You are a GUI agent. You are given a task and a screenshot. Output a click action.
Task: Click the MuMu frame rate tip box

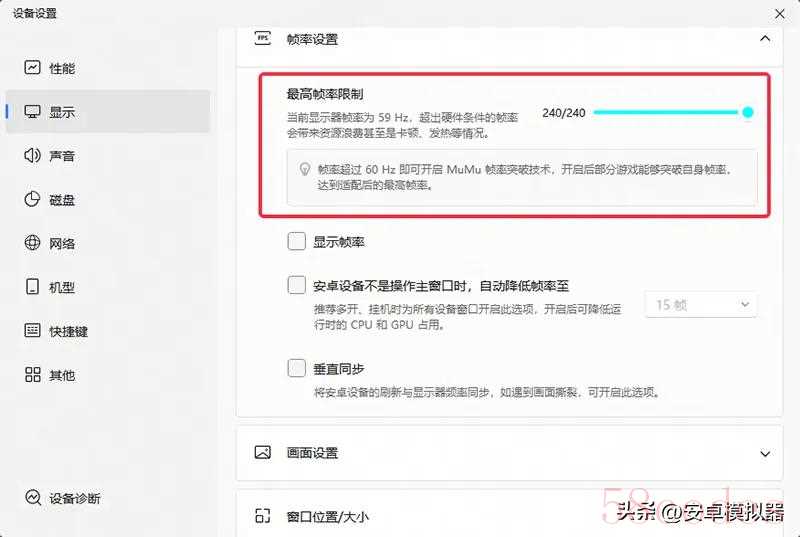(x=521, y=177)
